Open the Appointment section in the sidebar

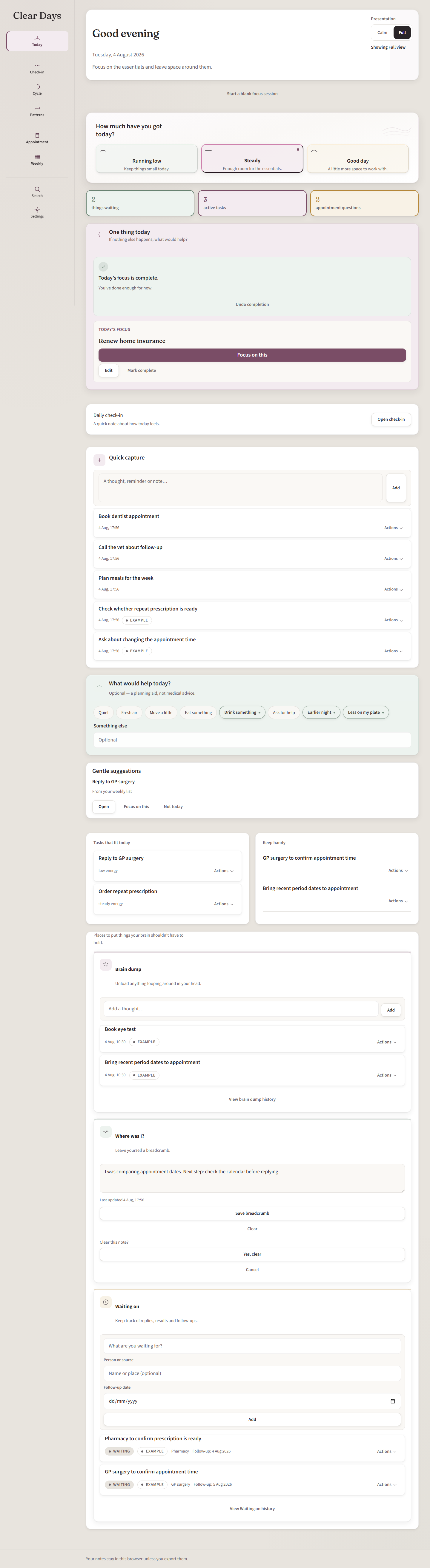tap(37, 139)
